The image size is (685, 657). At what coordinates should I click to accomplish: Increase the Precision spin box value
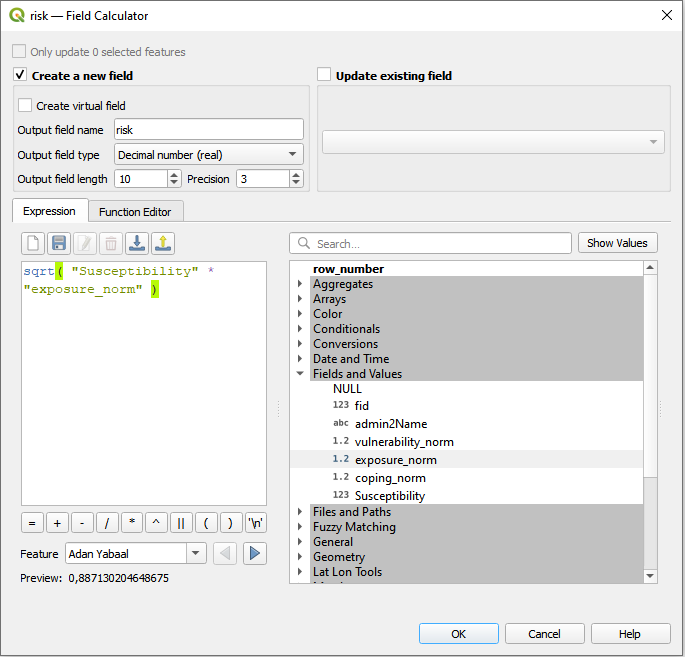coord(296,174)
